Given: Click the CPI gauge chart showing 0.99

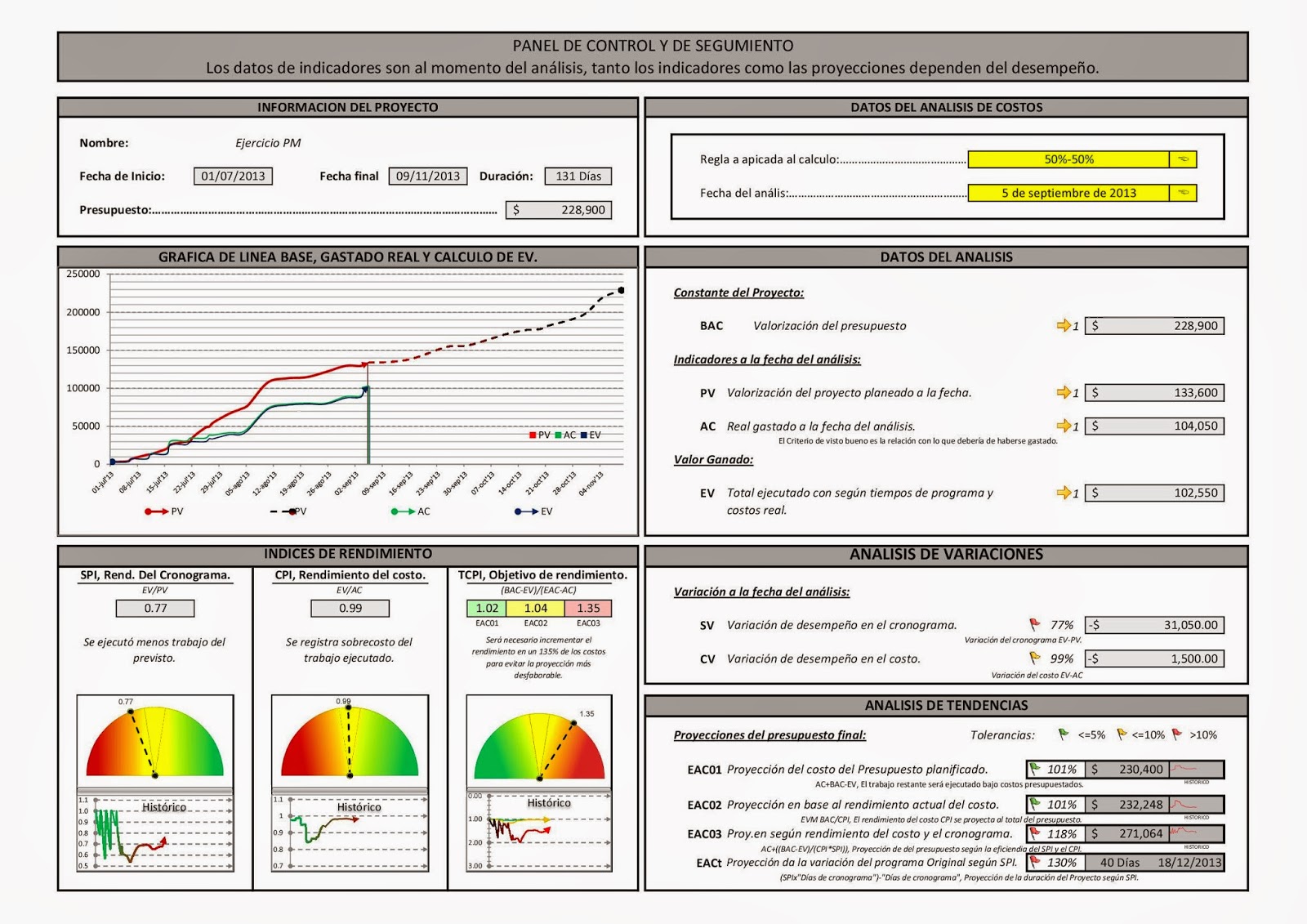Looking at the screenshot, I should [350, 741].
